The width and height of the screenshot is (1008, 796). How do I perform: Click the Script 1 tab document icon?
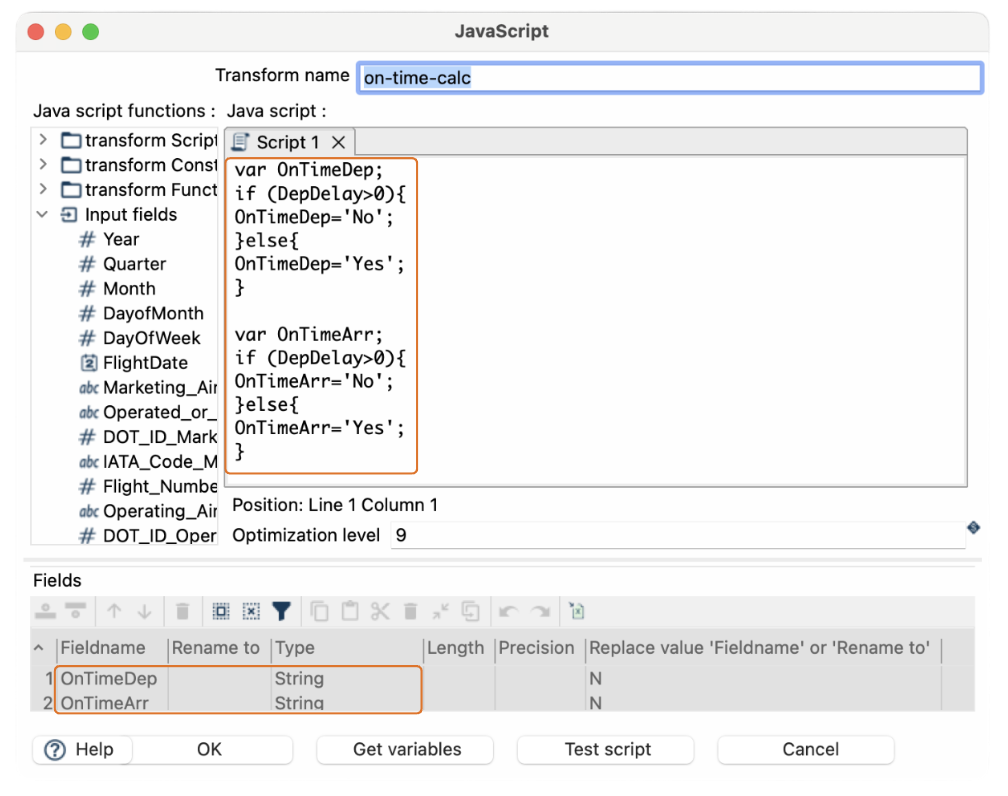pos(240,142)
